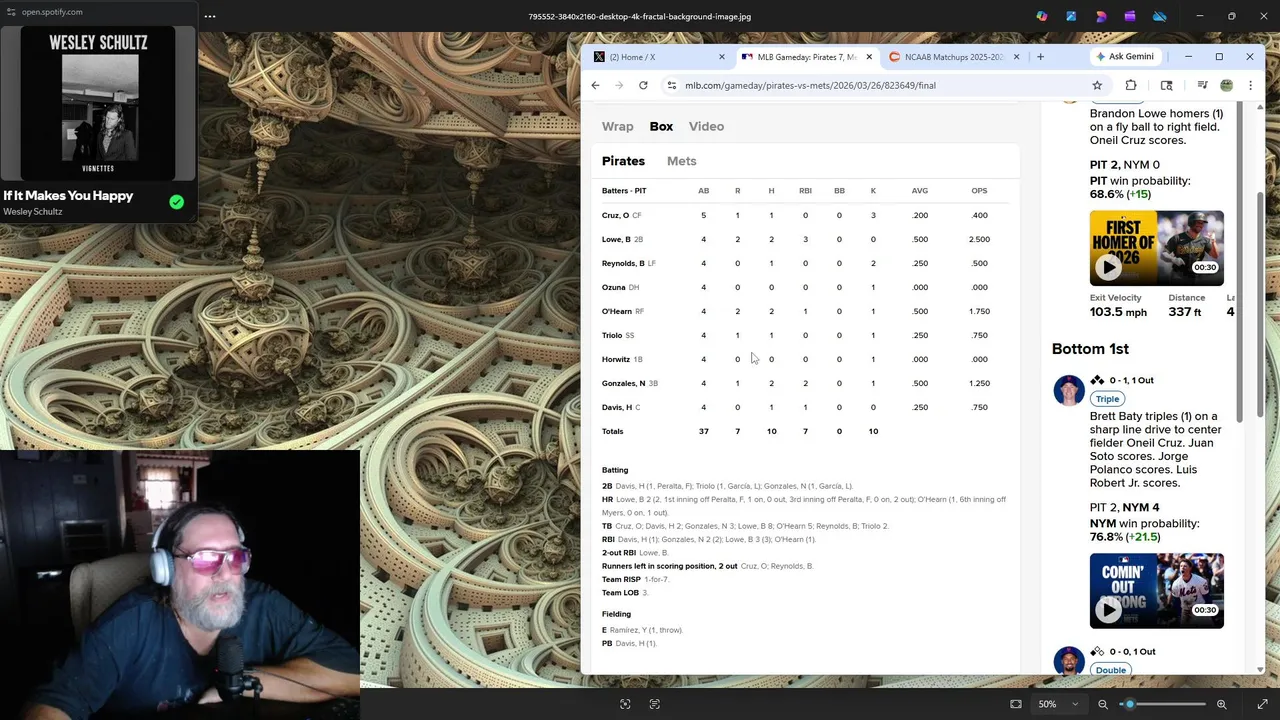Switch to NCAAB Matchups tab

click(953, 57)
